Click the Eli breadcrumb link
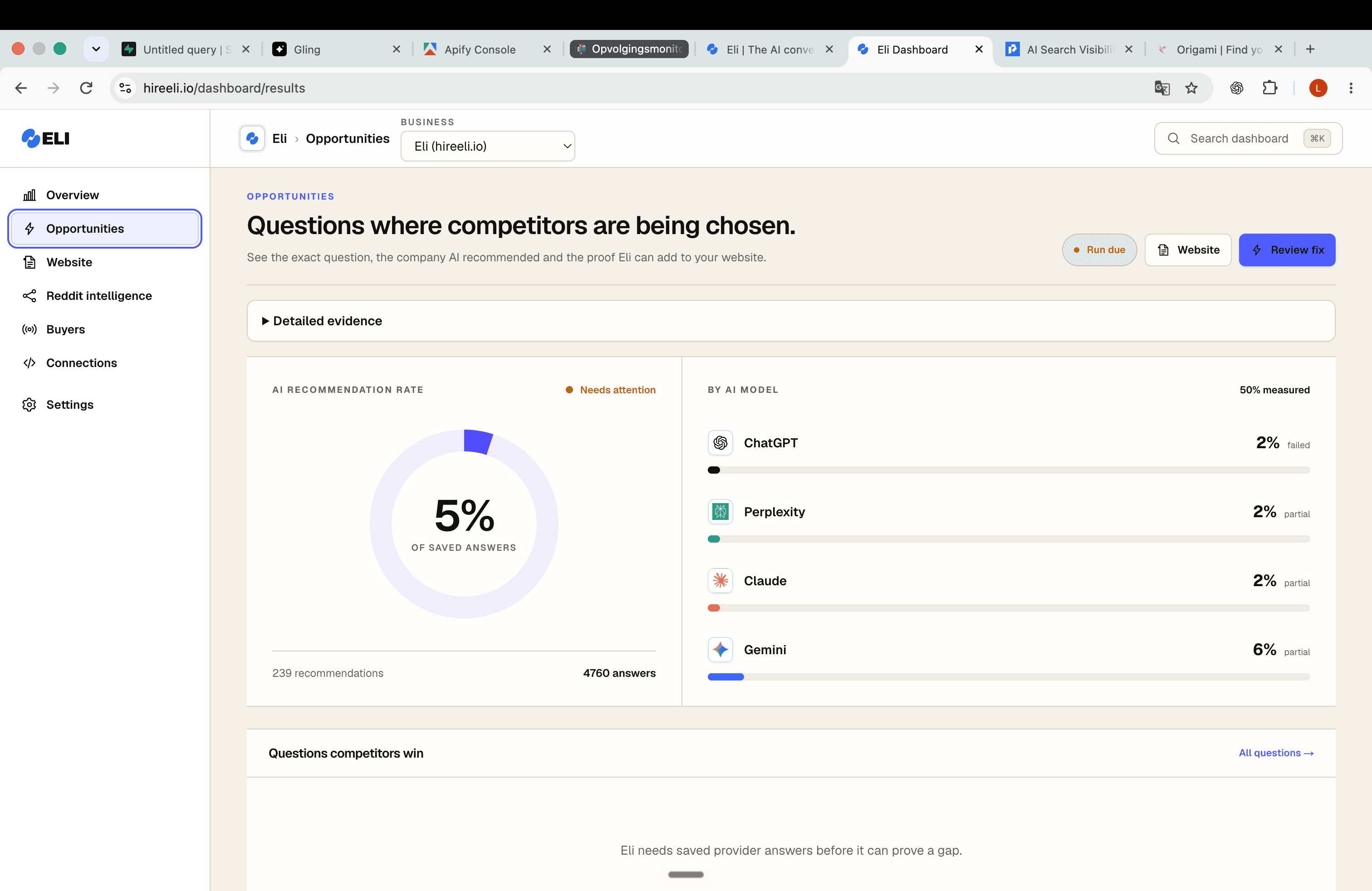The height and width of the screenshot is (891, 1372). point(279,138)
